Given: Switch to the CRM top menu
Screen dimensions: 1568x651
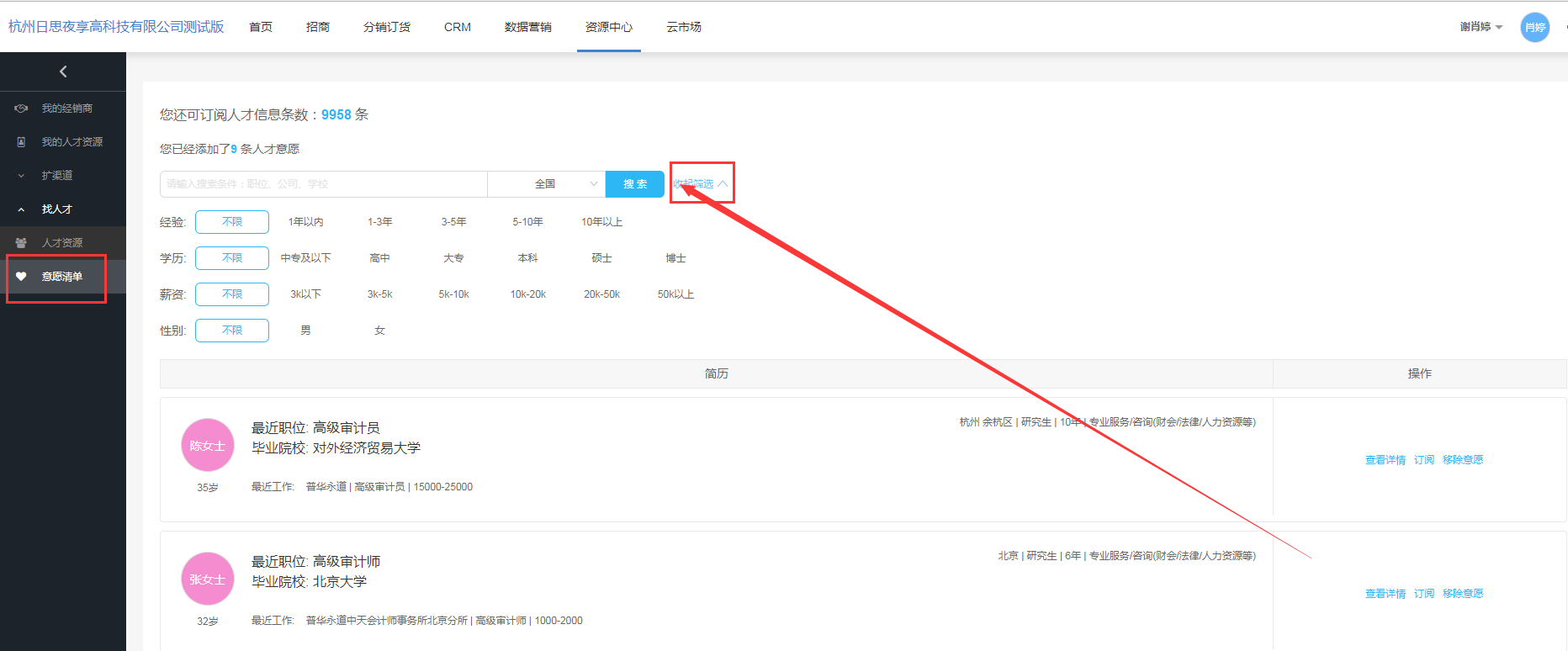Looking at the screenshot, I should point(457,27).
